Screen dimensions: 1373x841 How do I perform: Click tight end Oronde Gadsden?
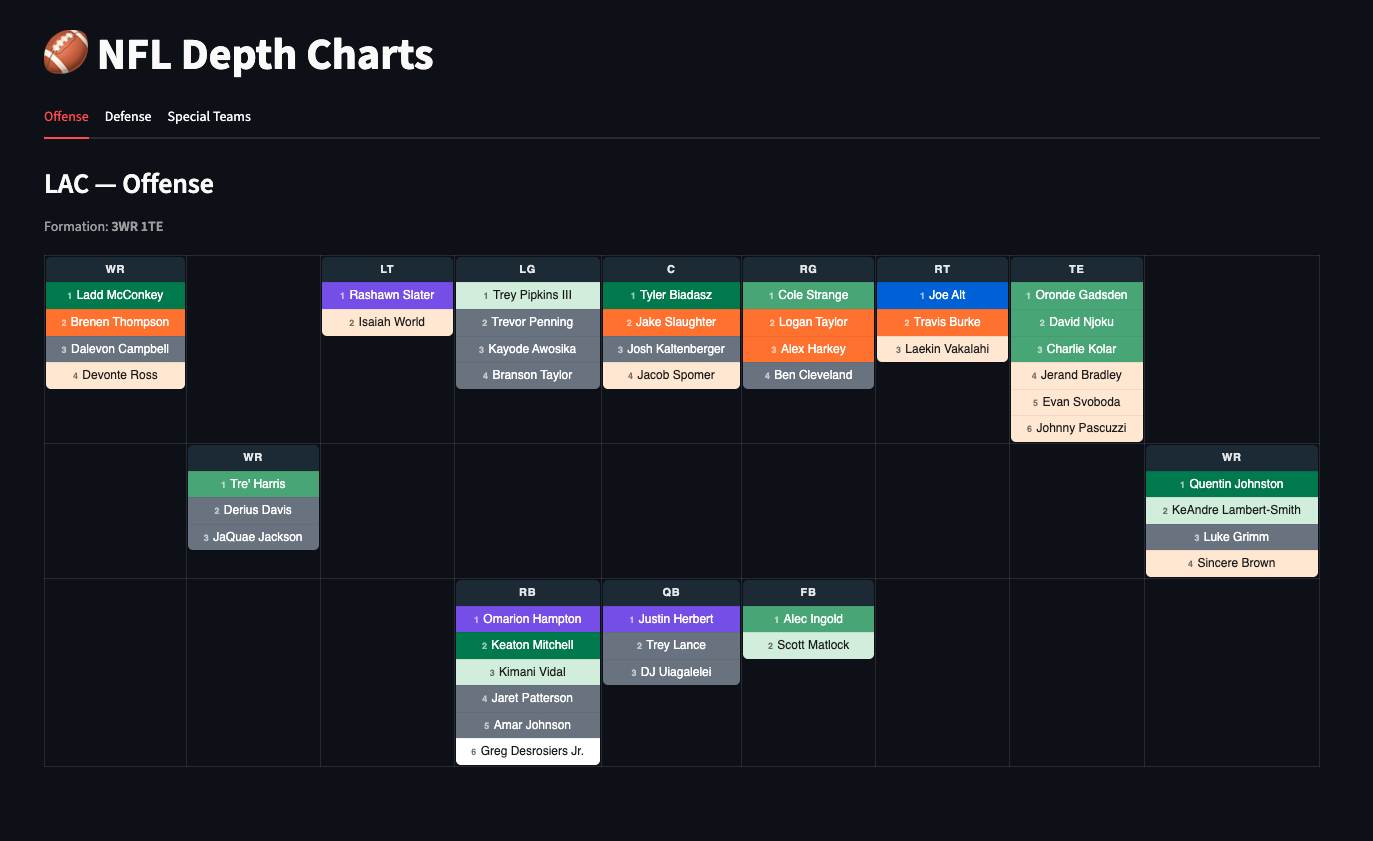coord(1076,296)
